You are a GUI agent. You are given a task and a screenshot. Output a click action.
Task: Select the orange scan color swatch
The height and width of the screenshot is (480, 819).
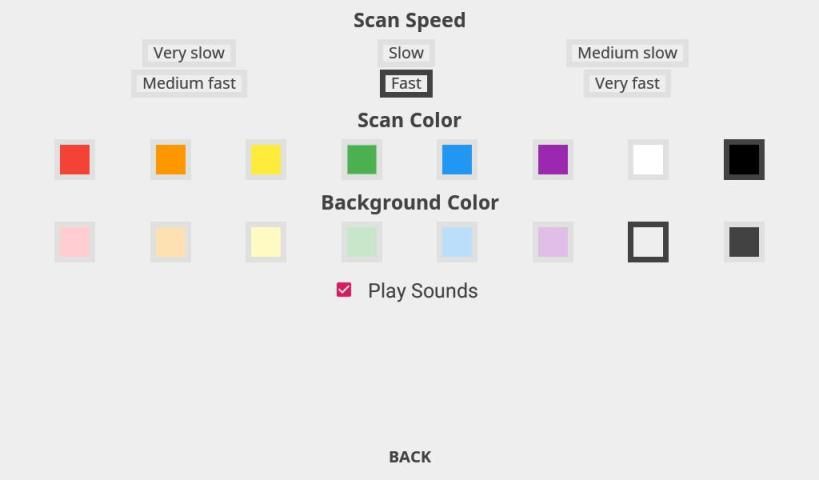point(170,159)
